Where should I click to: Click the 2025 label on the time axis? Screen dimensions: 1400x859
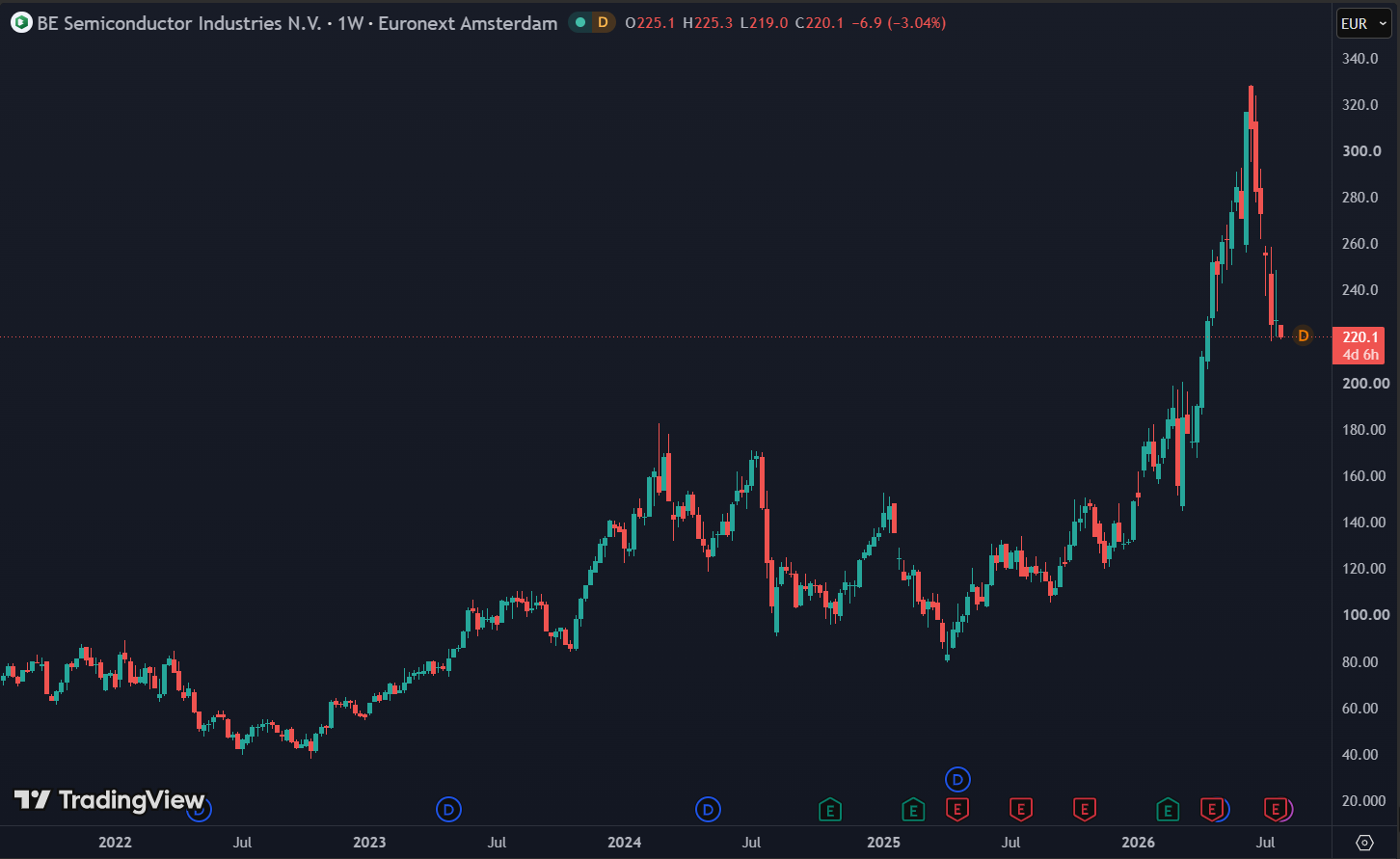[x=883, y=843]
